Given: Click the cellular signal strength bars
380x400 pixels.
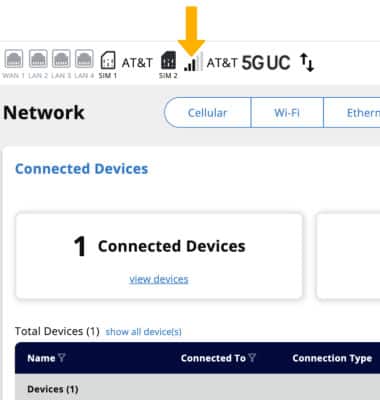Looking at the screenshot, I should click(193, 62).
